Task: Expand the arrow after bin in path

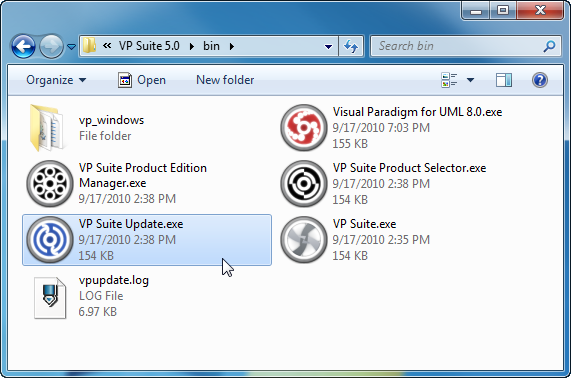Action: (232, 47)
